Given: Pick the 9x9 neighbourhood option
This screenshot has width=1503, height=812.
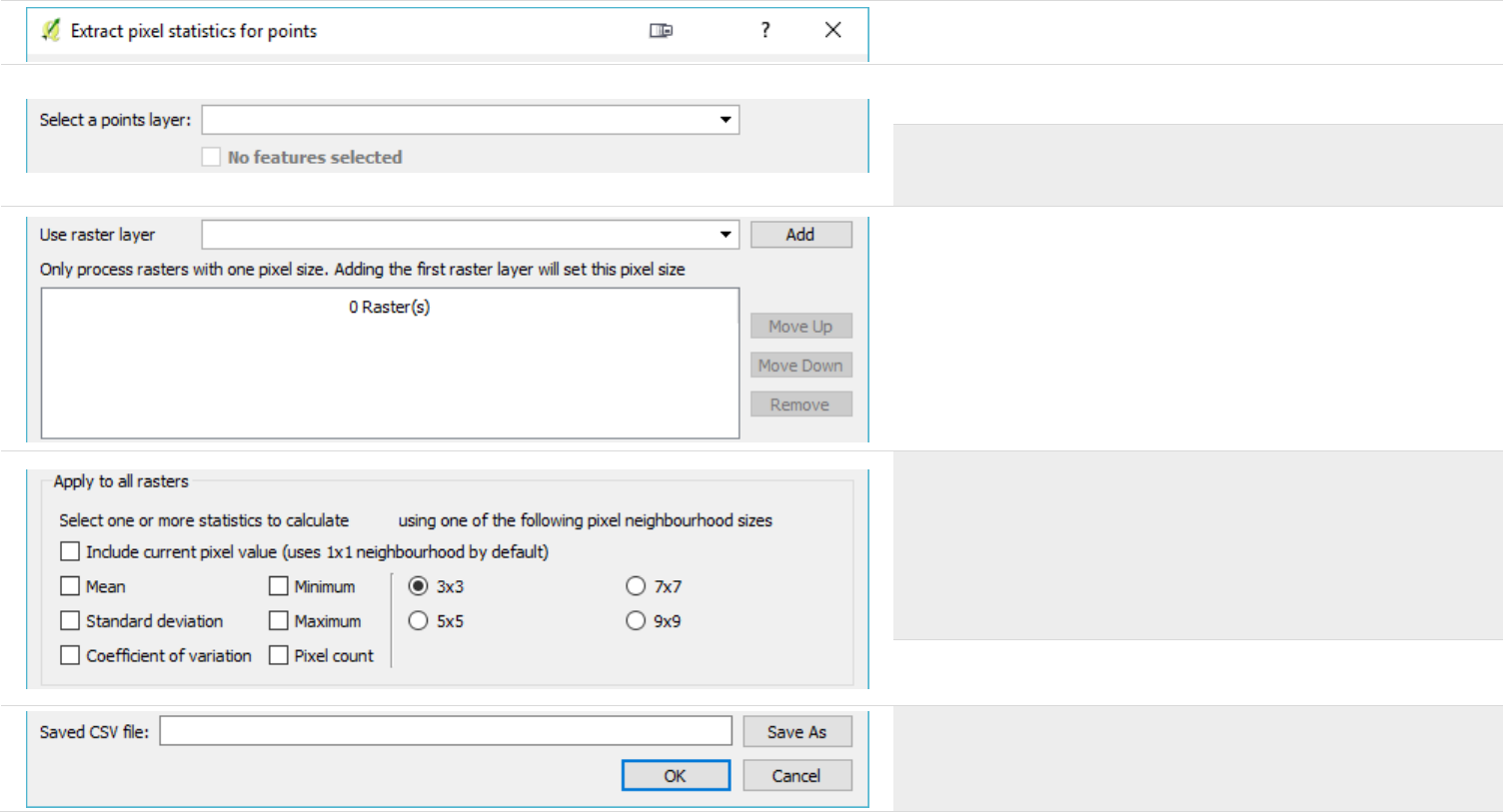Looking at the screenshot, I should (636, 621).
